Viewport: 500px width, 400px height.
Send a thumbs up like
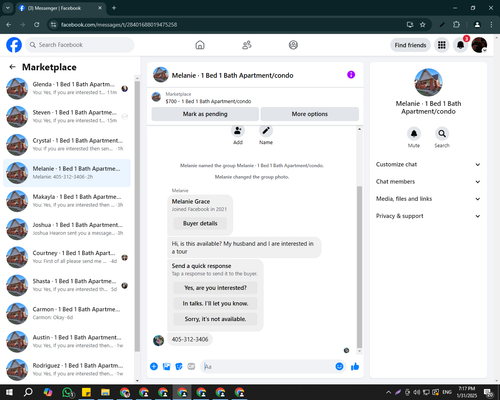(355, 367)
